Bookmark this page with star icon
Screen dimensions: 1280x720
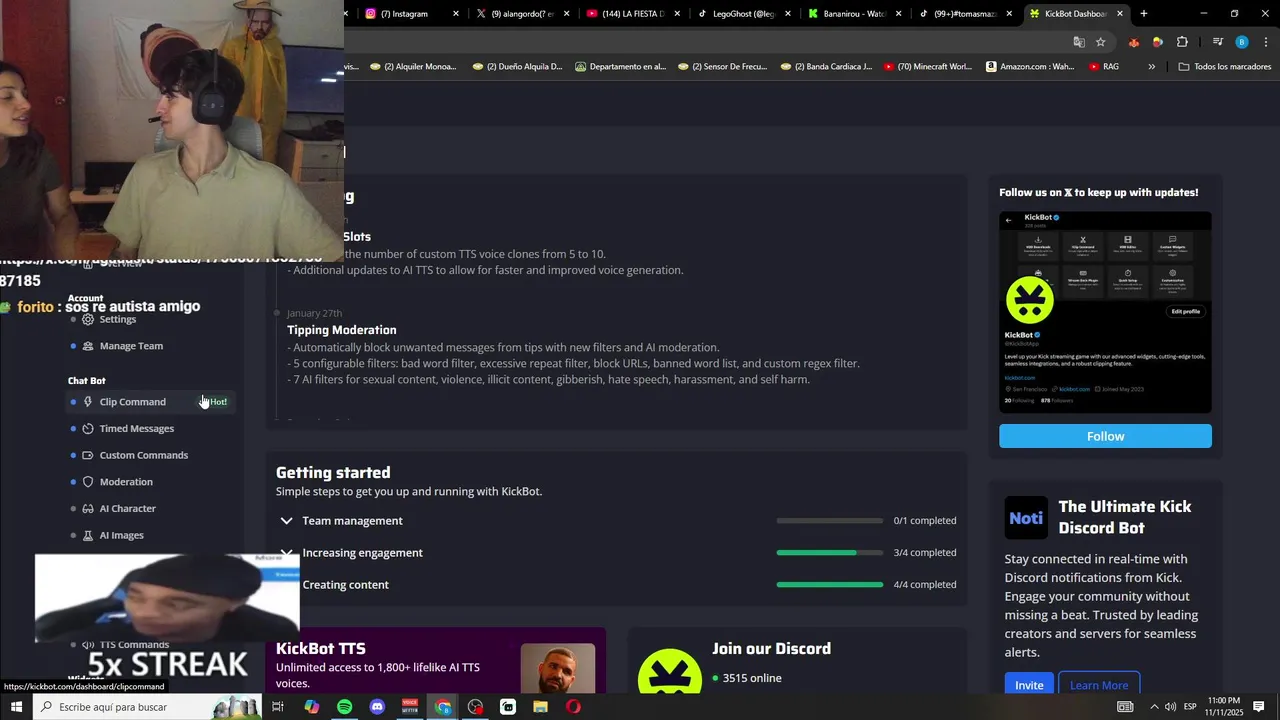click(x=1101, y=42)
